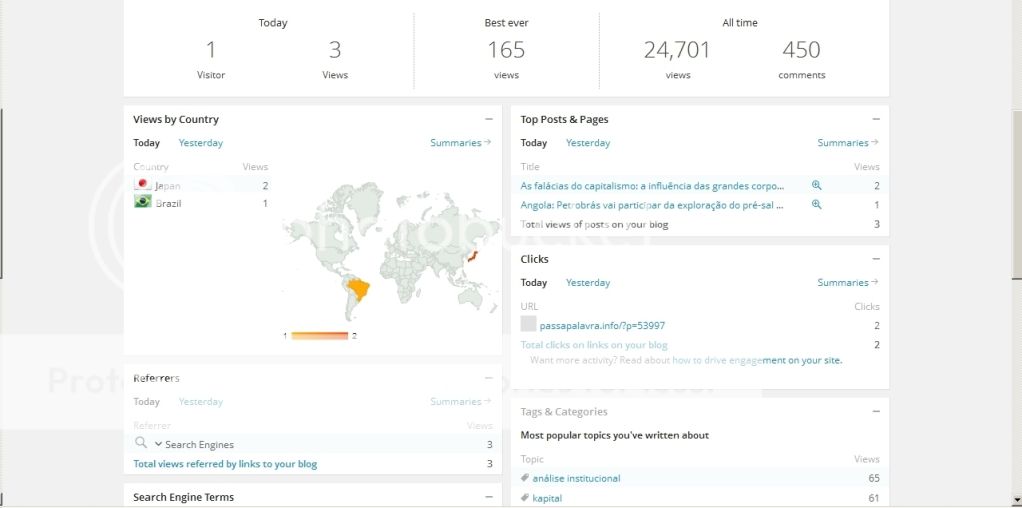Click the tag icon next to análise institucional
1022x508 pixels.
click(x=525, y=478)
